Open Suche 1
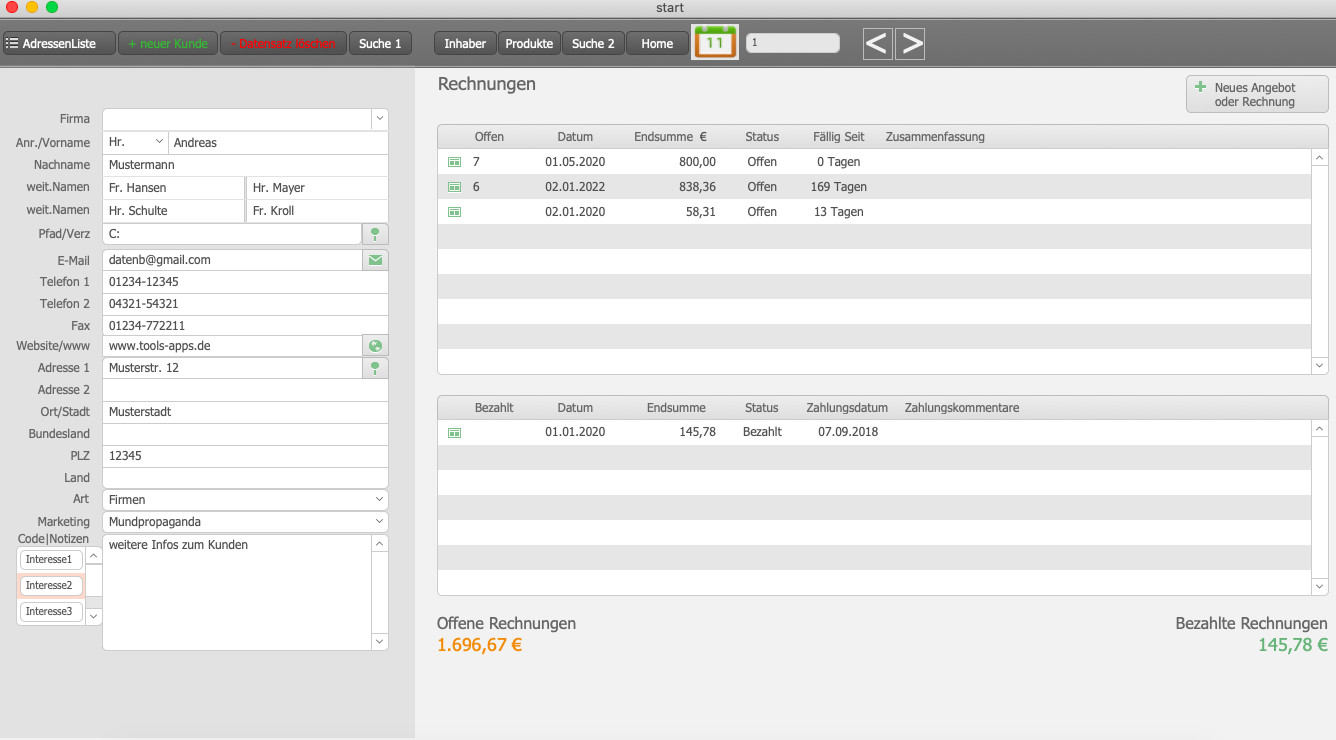 380,44
